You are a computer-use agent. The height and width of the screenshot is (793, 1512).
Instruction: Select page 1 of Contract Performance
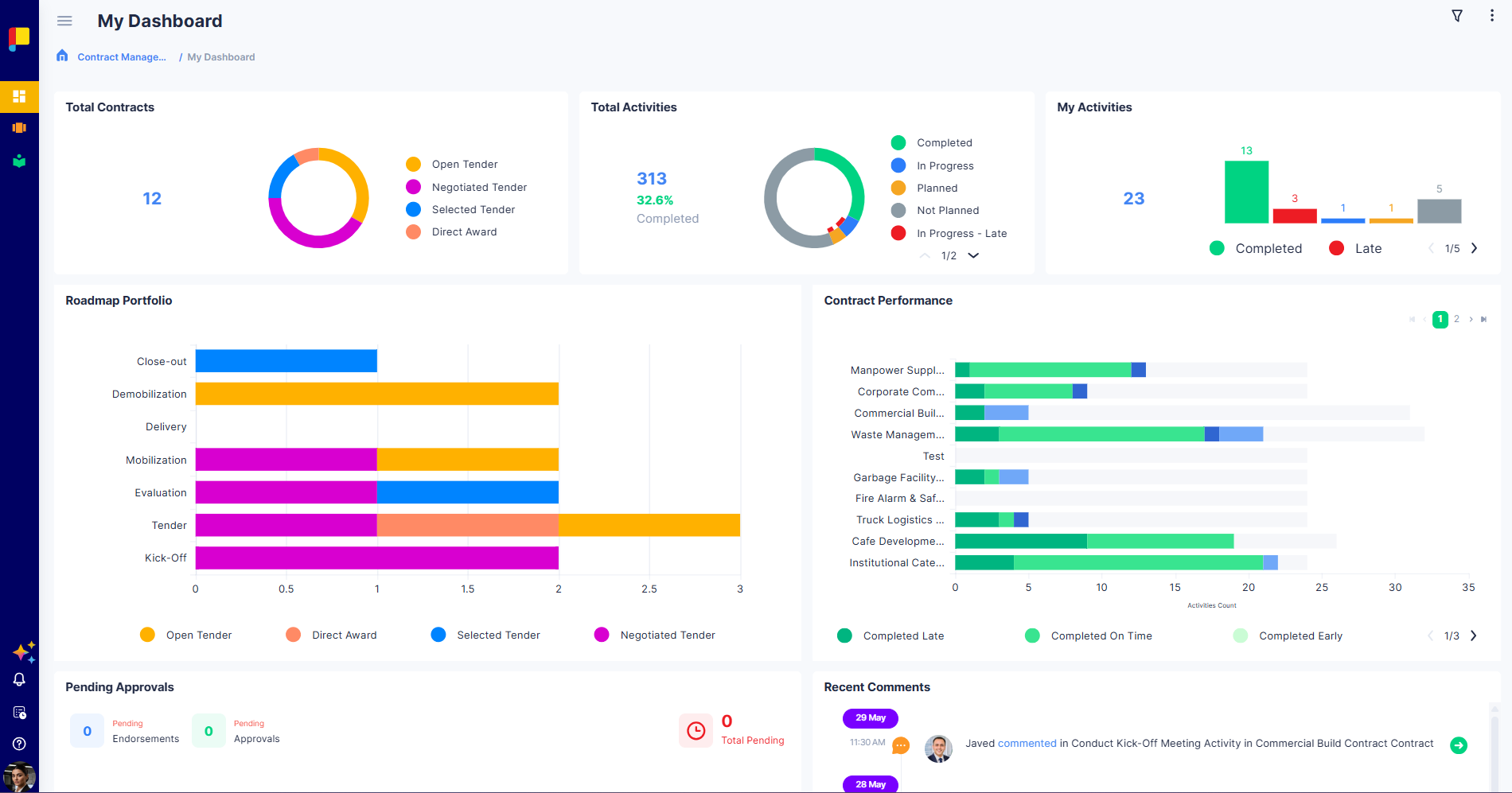(1440, 319)
